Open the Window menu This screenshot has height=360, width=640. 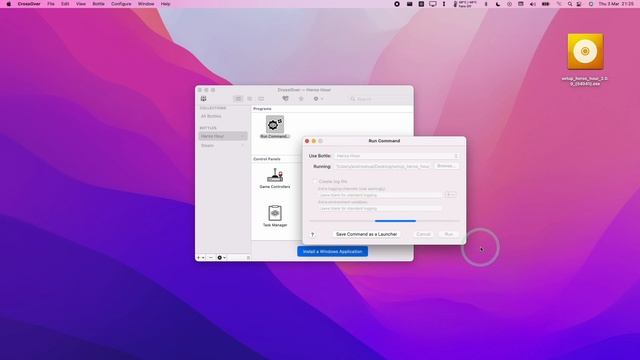point(146,4)
